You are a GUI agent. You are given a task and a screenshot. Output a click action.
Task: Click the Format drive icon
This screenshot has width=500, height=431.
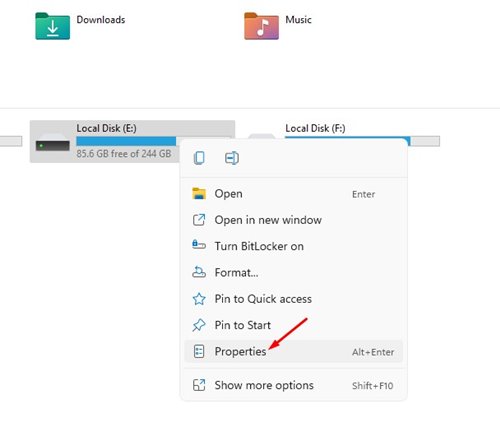click(199, 272)
